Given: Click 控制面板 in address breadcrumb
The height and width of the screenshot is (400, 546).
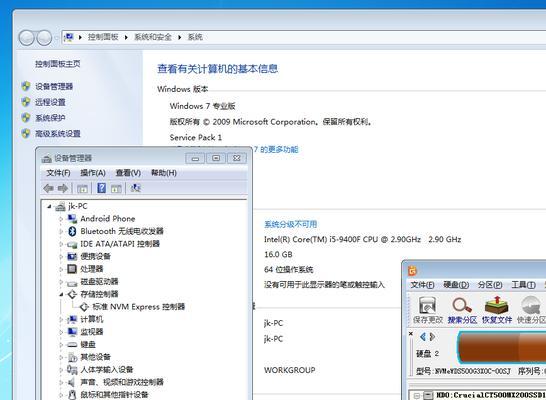Looking at the screenshot, I should (x=103, y=37).
